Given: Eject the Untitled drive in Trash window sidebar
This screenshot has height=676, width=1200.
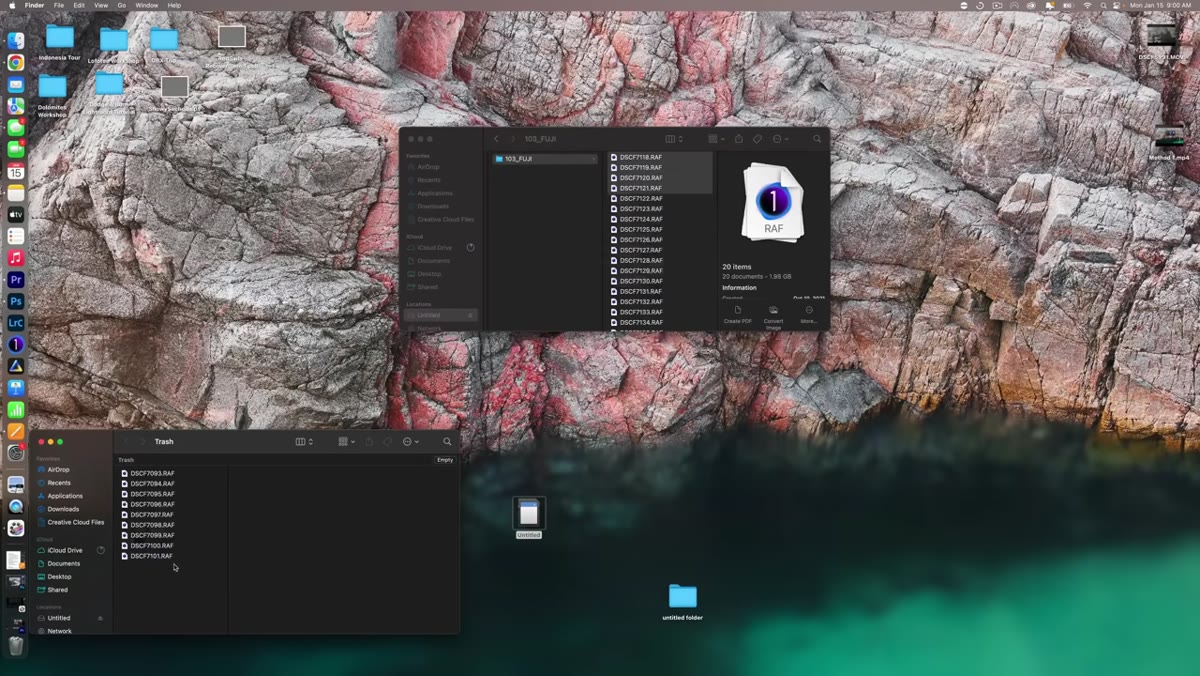Looking at the screenshot, I should coord(100,618).
